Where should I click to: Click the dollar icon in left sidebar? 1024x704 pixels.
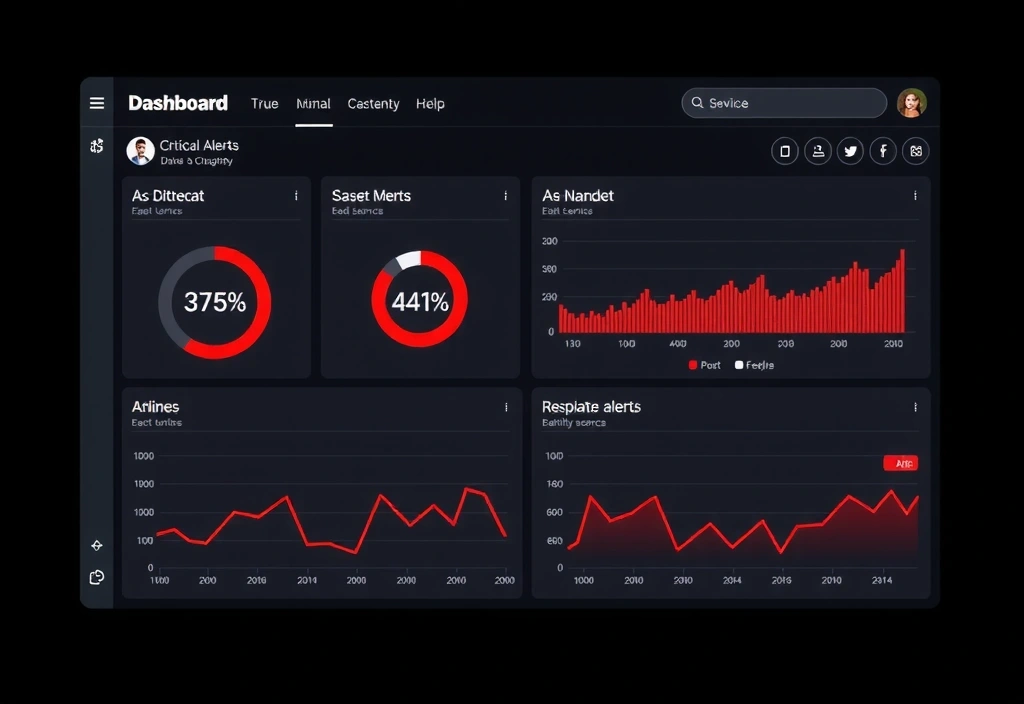pyautogui.click(x=97, y=146)
